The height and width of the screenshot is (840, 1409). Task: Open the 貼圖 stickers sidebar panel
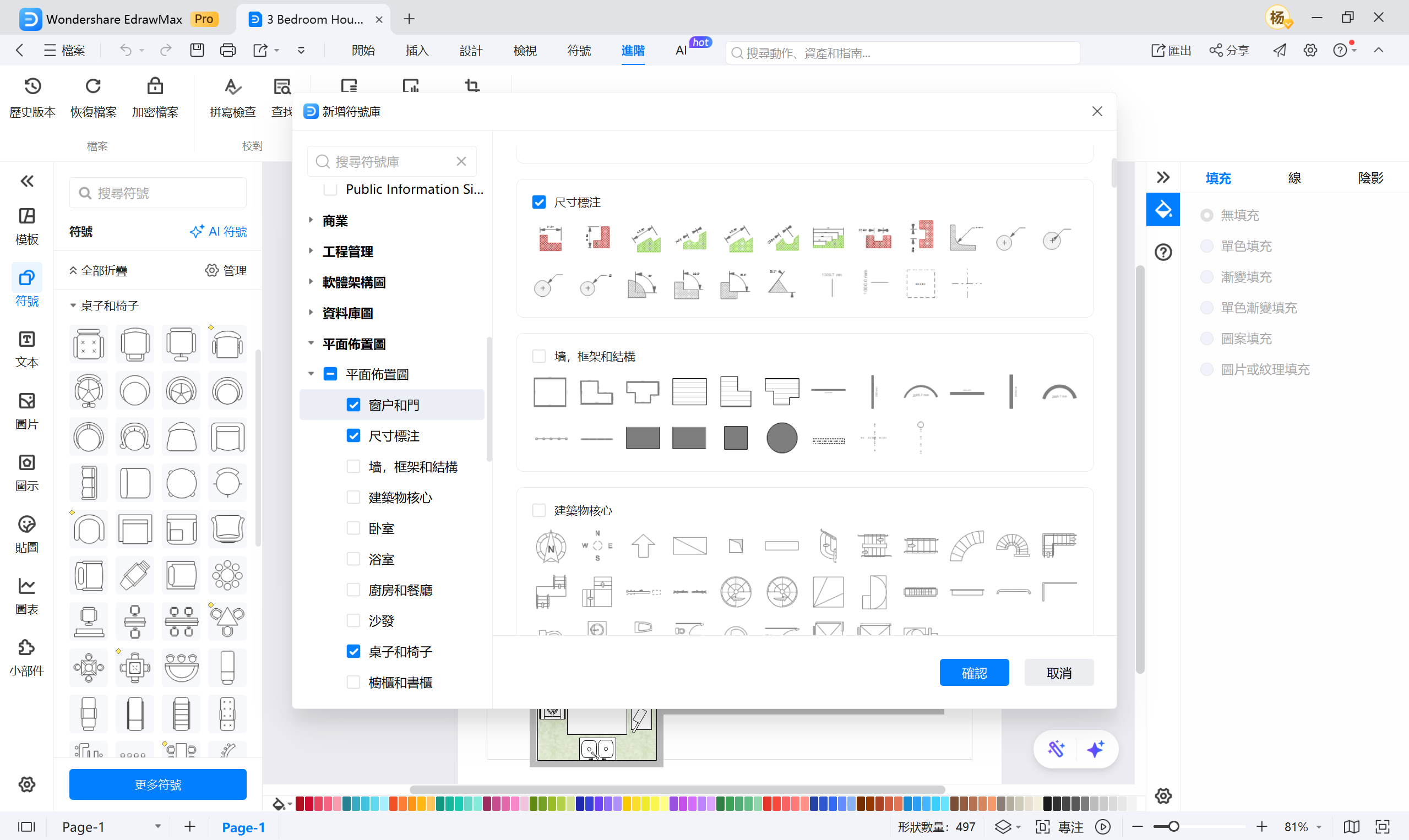click(x=26, y=534)
